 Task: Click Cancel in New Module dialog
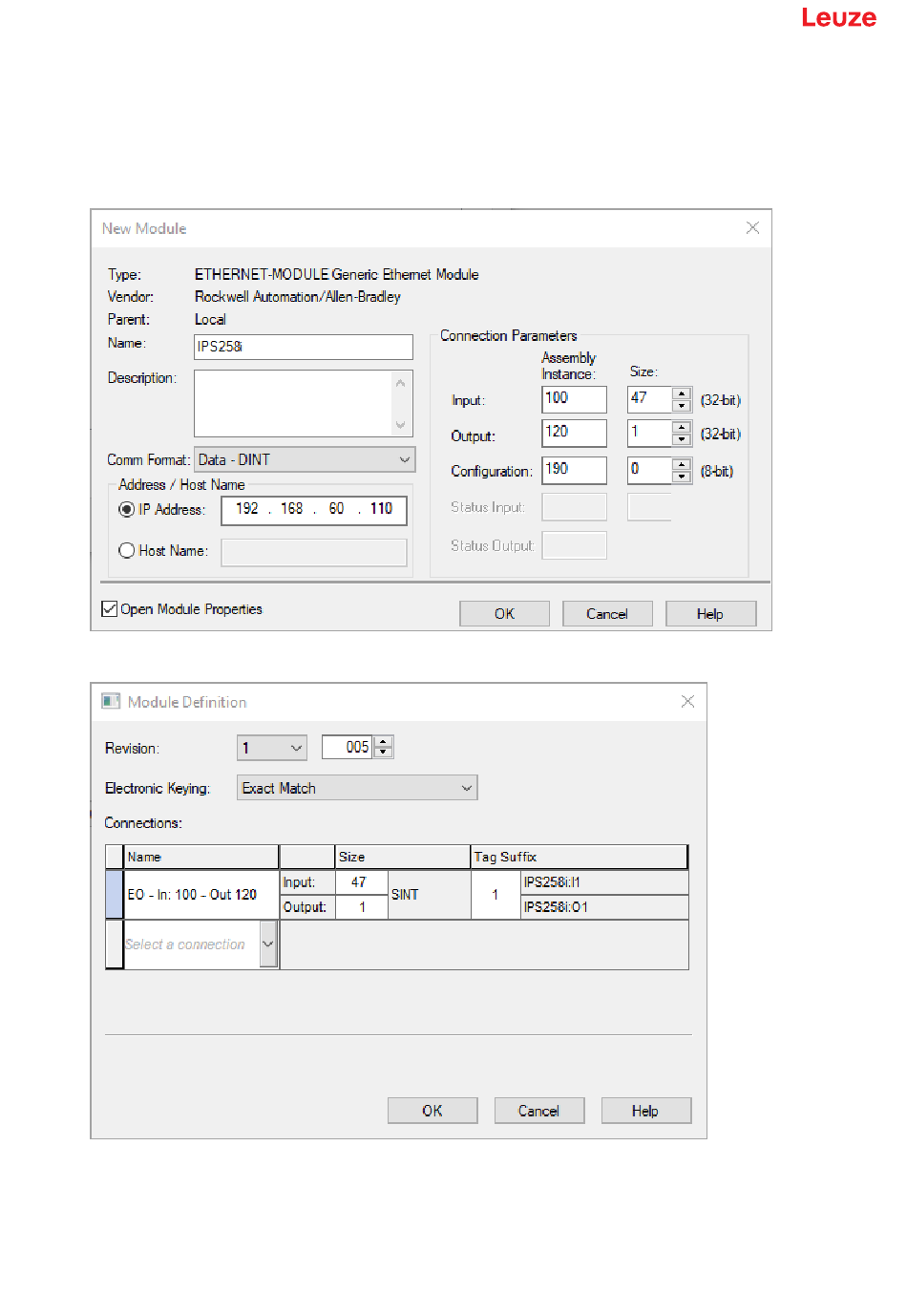(607, 613)
